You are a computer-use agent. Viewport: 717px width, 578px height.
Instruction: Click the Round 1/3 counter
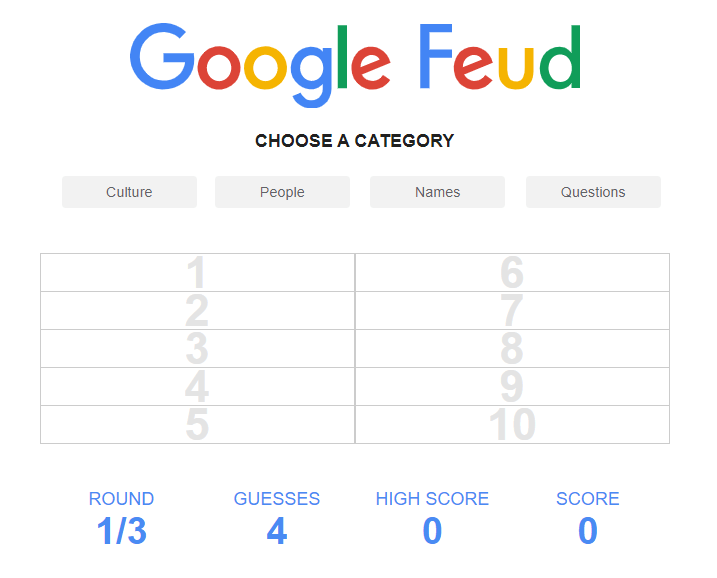point(121,531)
